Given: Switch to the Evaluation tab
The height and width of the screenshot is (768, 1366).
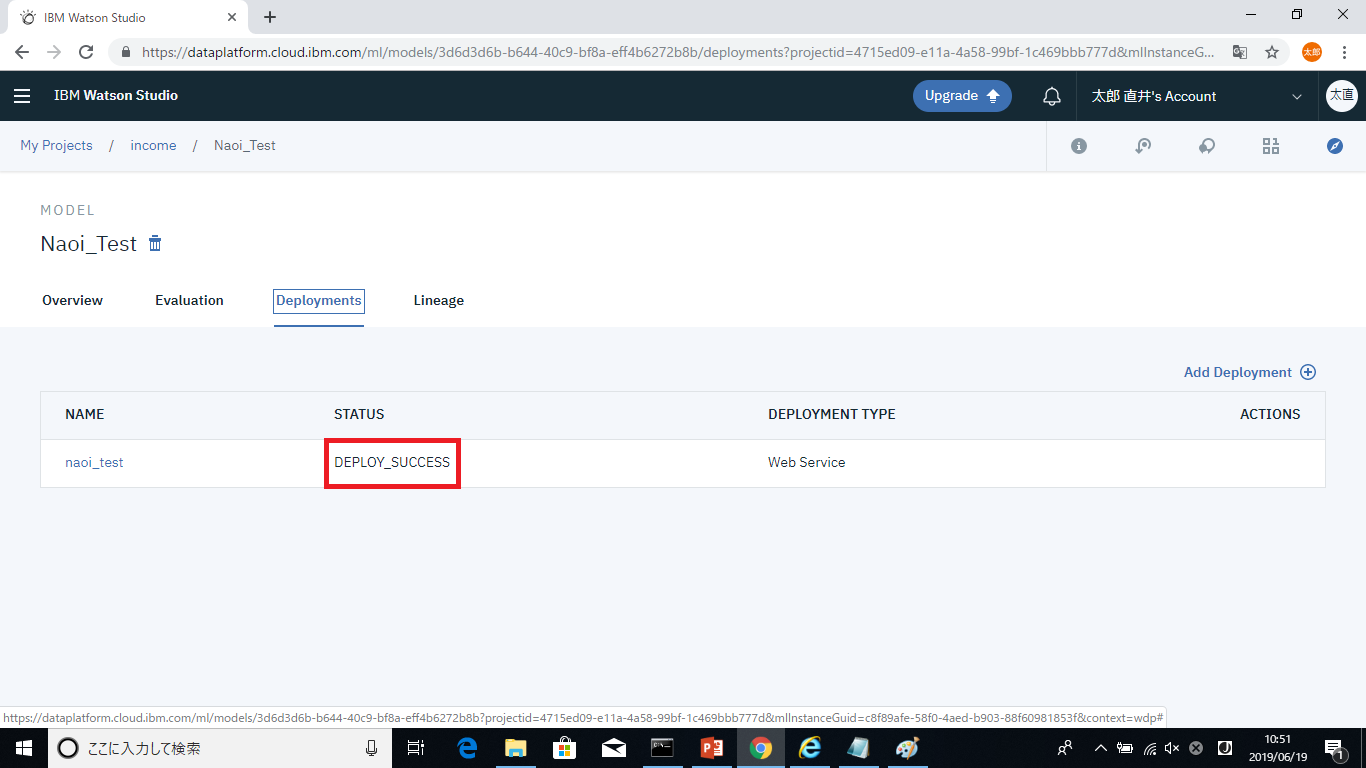Looking at the screenshot, I should coord(189,300).
